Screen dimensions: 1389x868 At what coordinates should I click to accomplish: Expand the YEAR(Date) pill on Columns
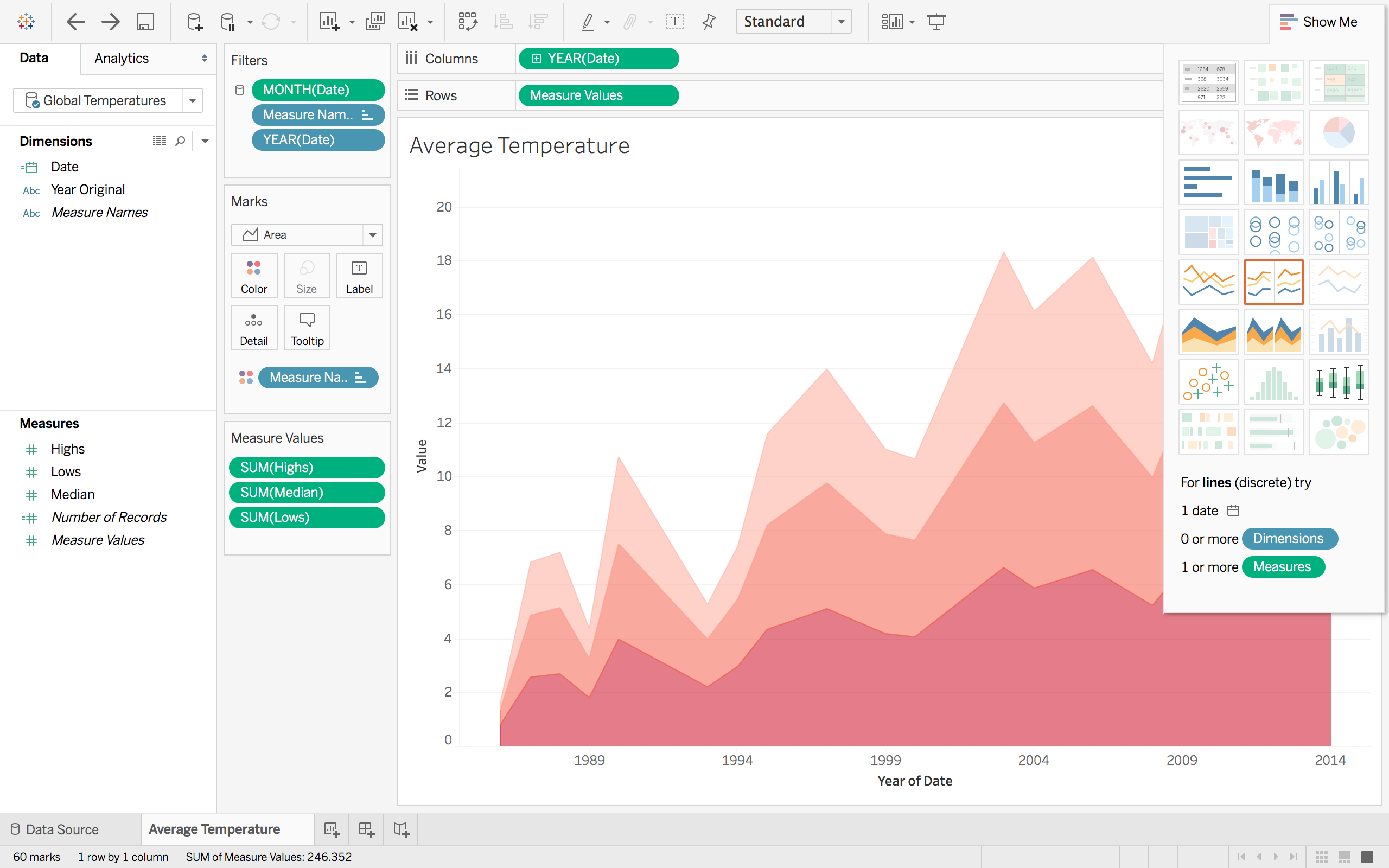(537, 58)
